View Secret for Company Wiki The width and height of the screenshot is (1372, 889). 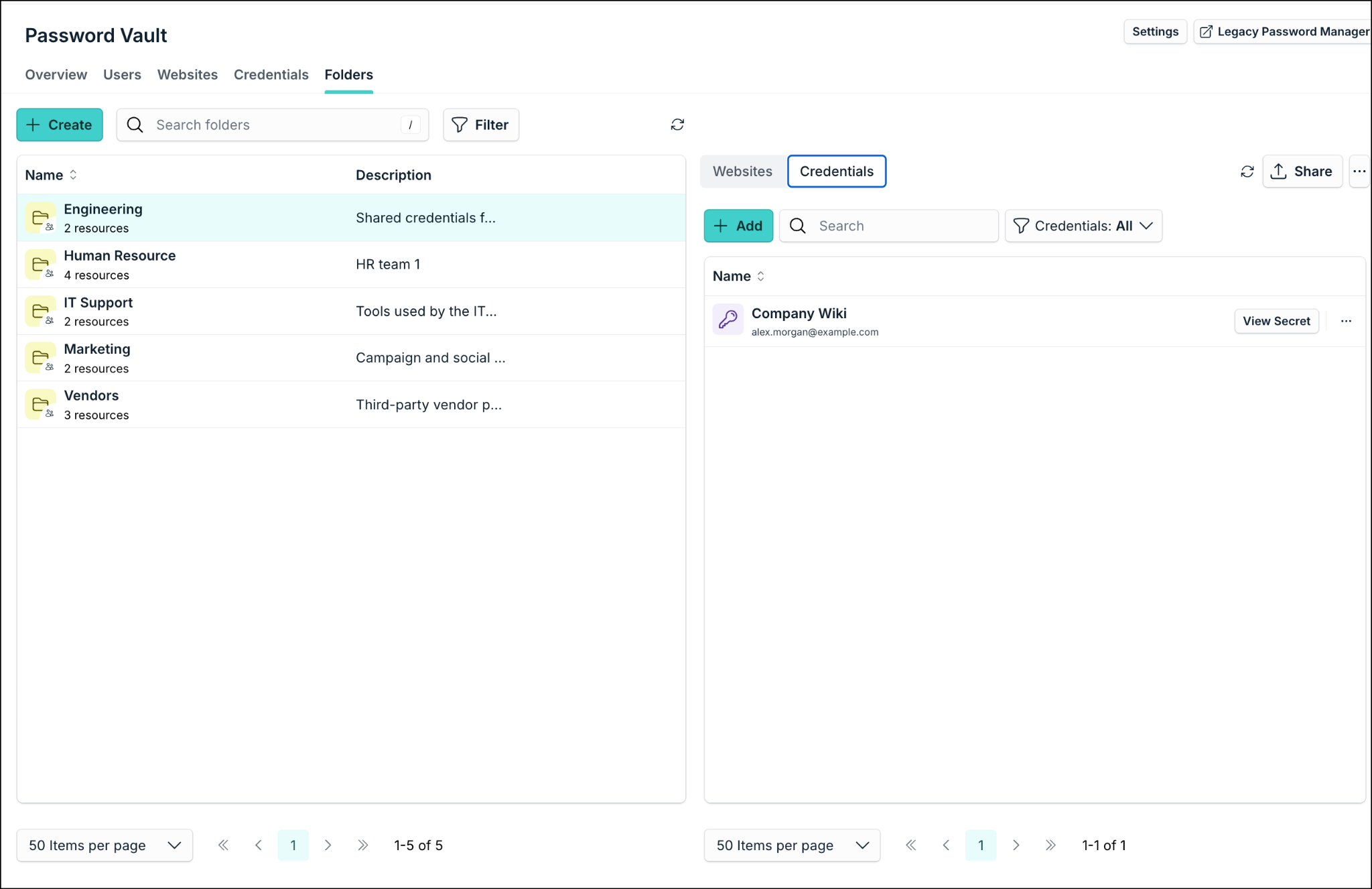tap(1276, 321)
